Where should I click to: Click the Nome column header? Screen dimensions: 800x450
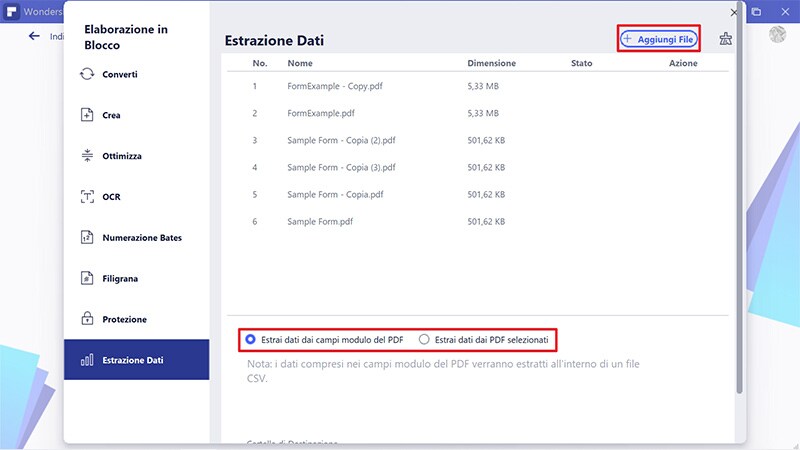(300, 63)
